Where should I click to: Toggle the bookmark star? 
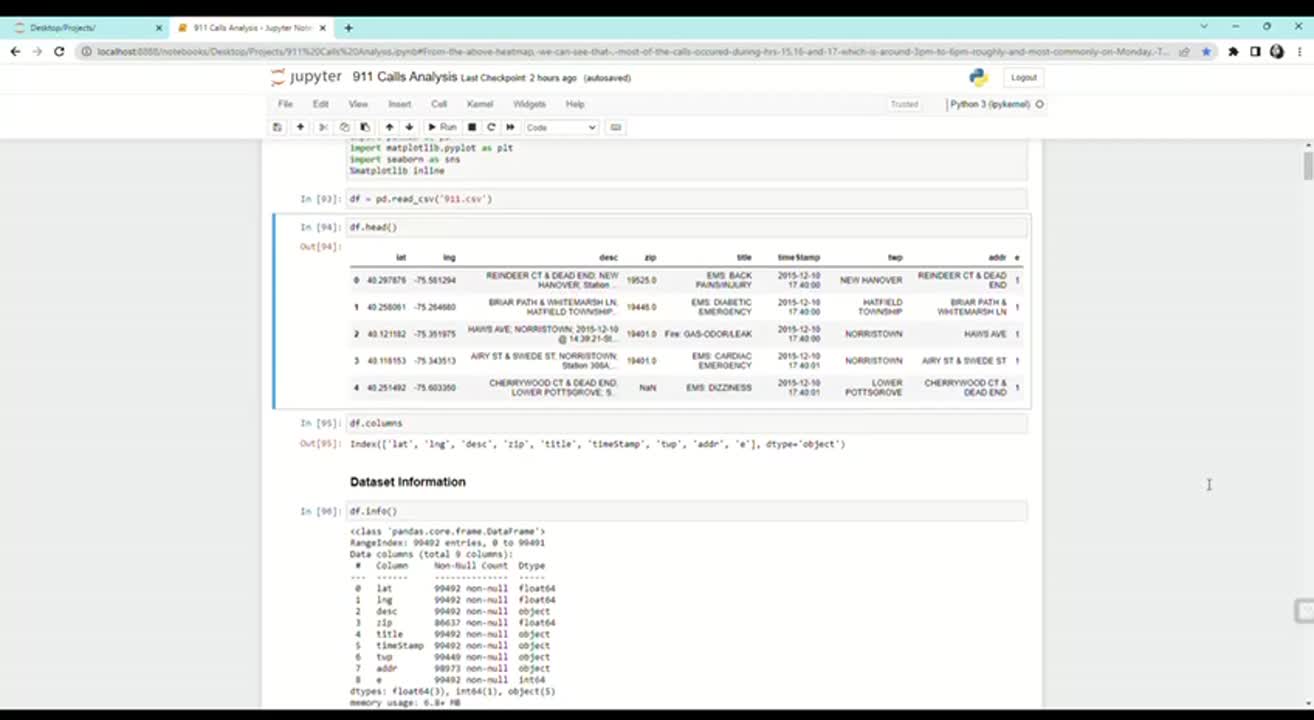[x=1206, y=52]
